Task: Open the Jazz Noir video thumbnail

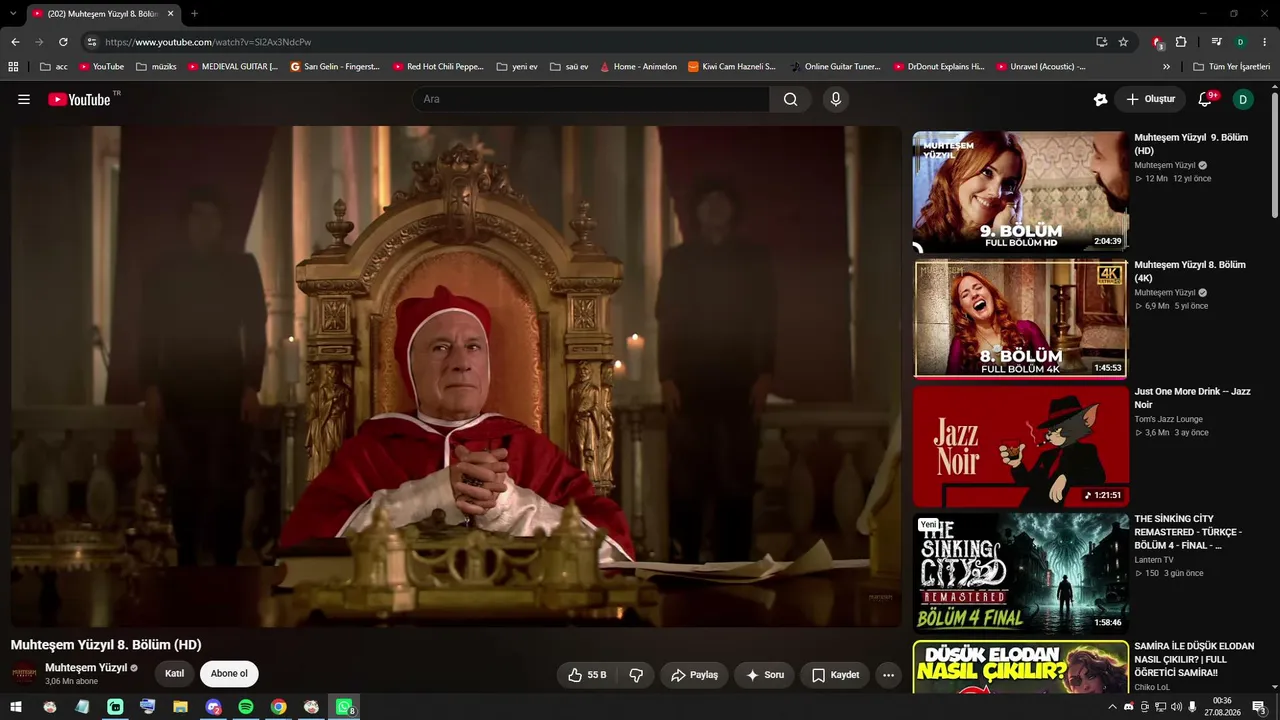Action: coord(1021,446)
